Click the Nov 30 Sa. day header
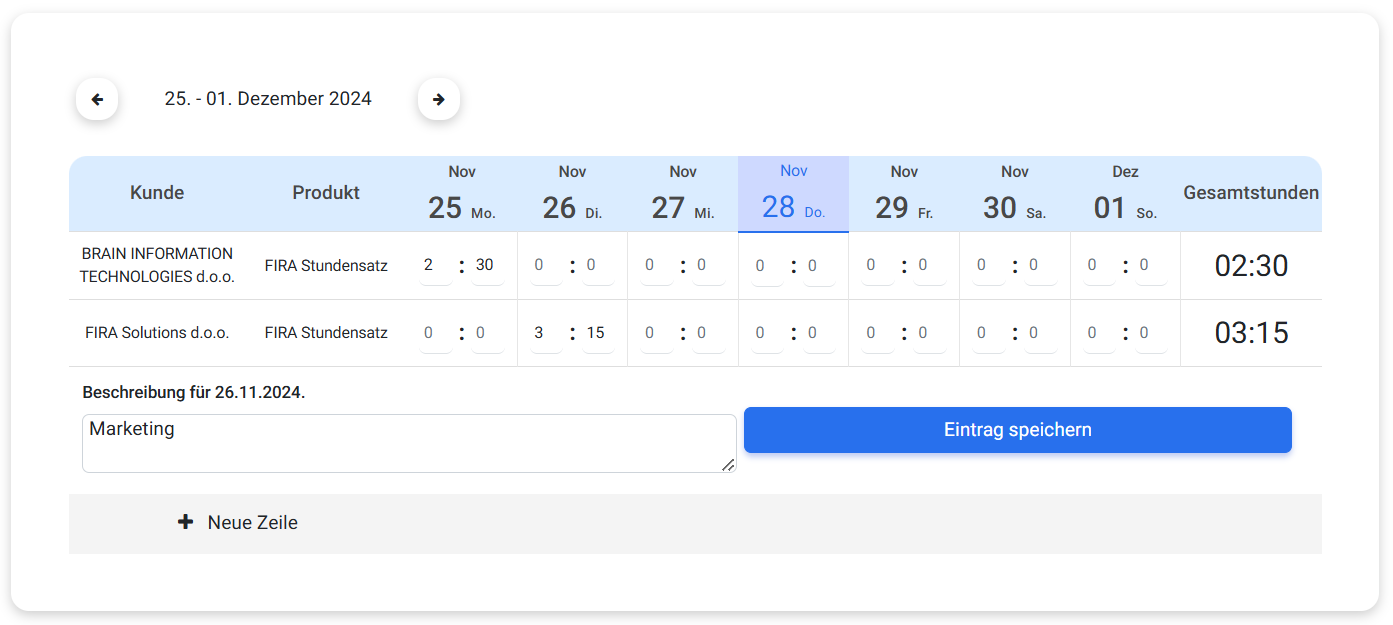 pyautogui.click(x=1015, y=194)
